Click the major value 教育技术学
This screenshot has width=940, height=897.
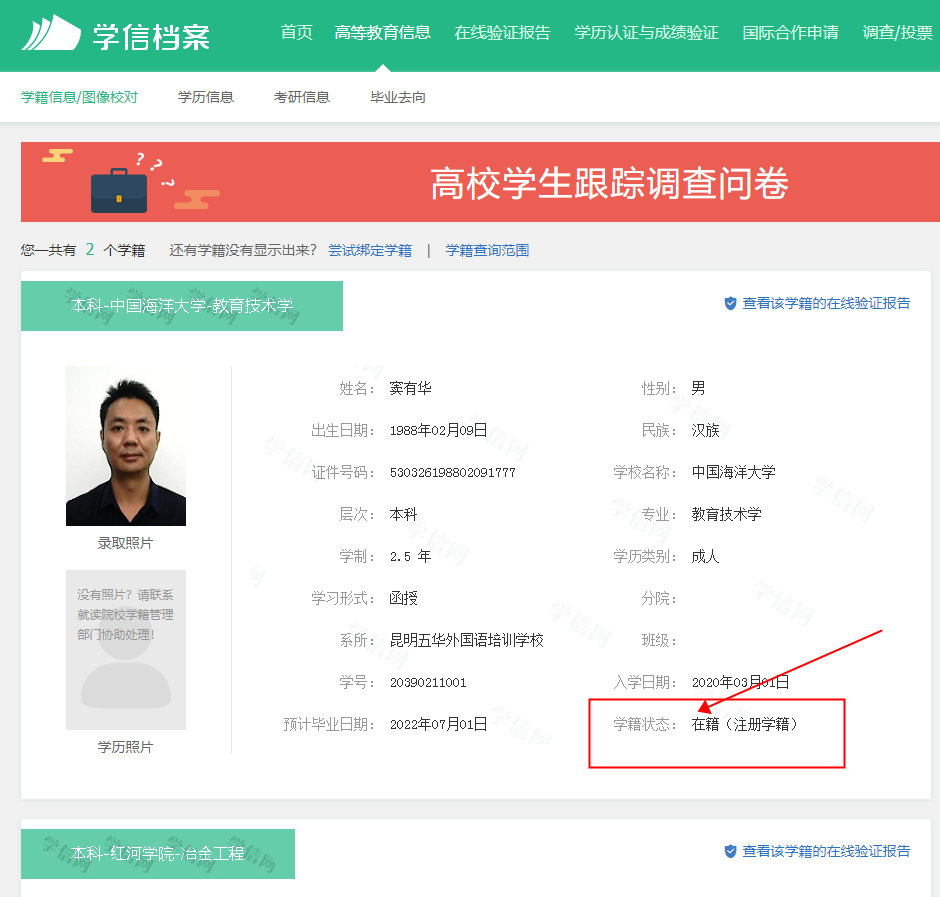tap(727, 514)
